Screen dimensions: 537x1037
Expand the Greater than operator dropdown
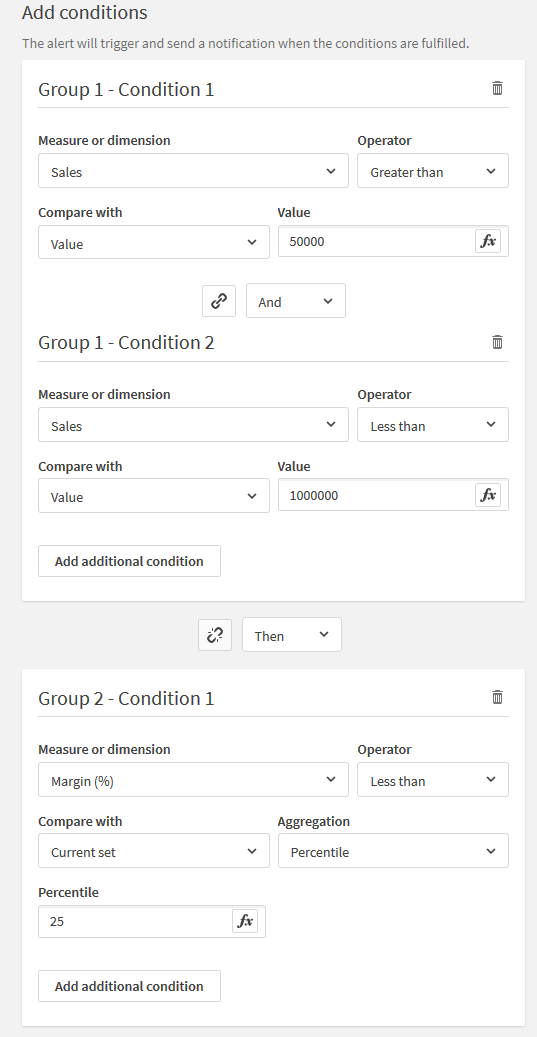(433, 171)
